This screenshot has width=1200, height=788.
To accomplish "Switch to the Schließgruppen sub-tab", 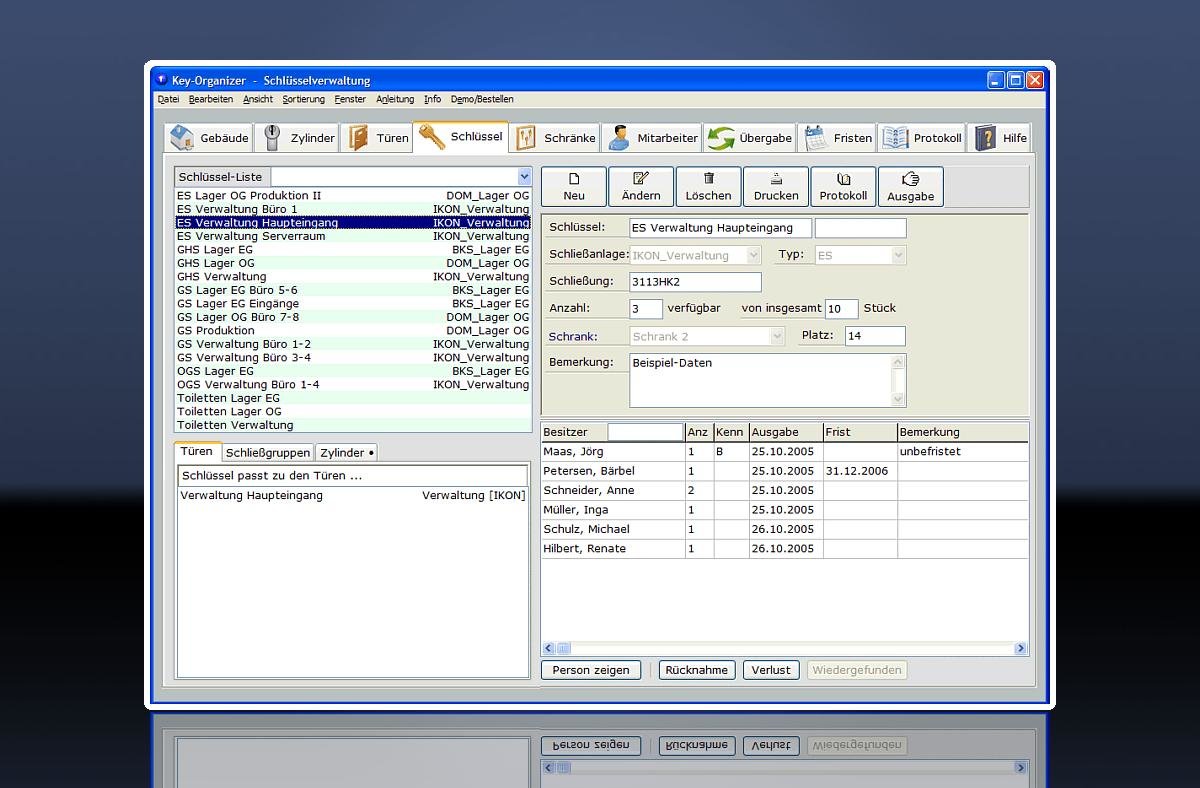I will click(x=267, y=453).
